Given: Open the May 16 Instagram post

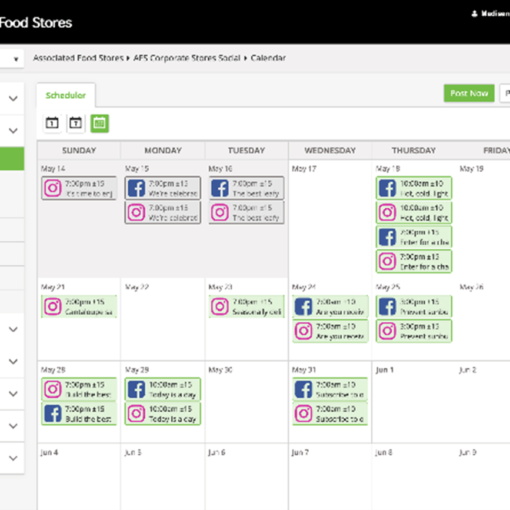Looking at the screenshot, I should click(247, 212).
